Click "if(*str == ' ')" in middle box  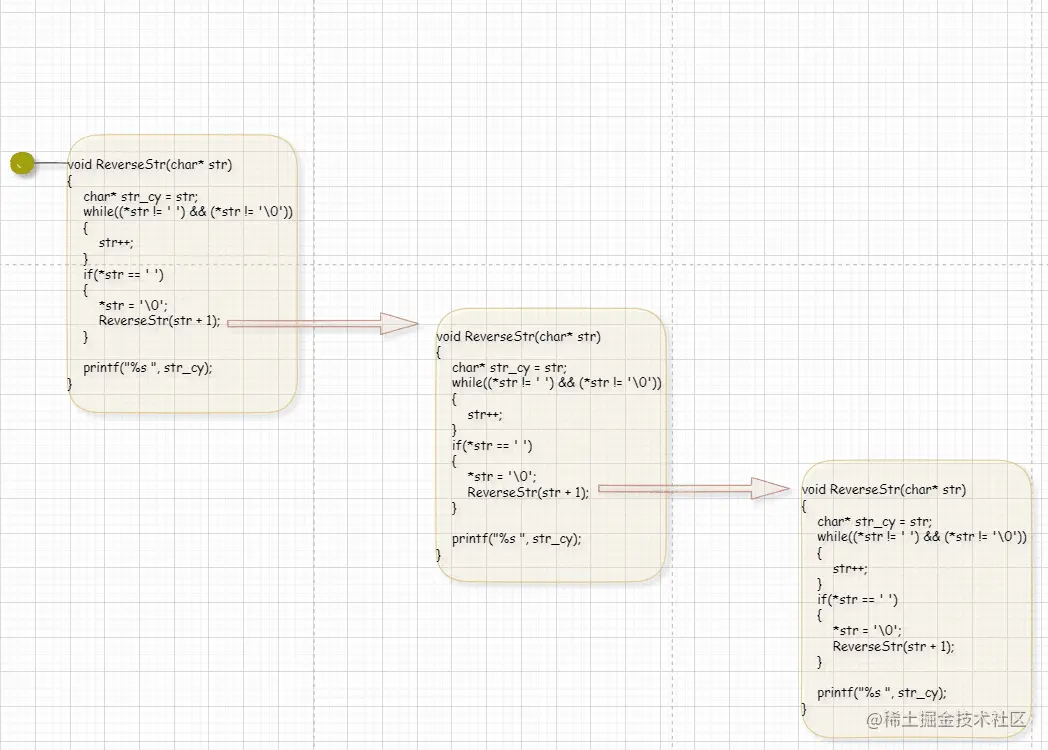point(492,446)
